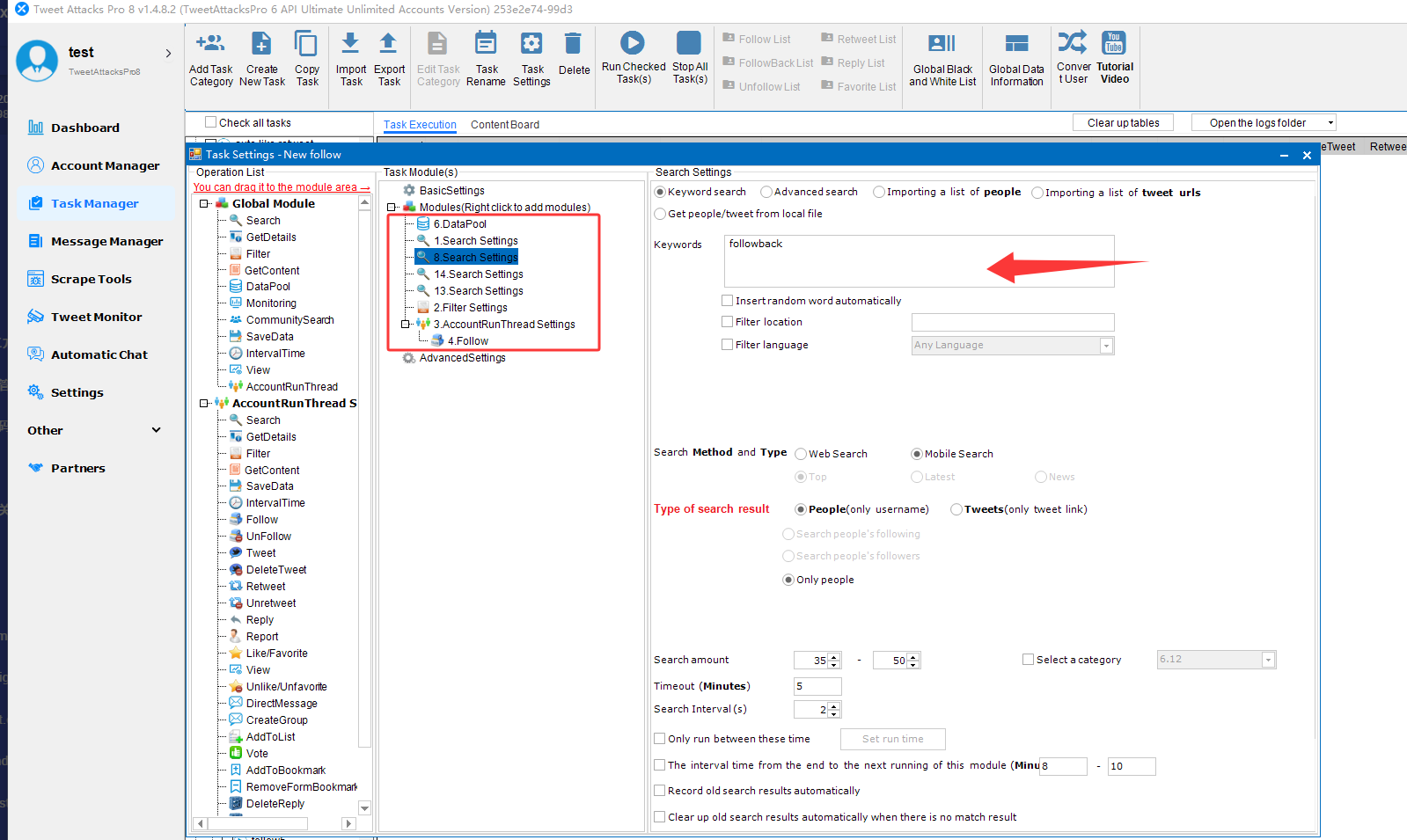The image size is (1407, 840).
Task: Click the Settings gear icon in sidebar
Action: point(35,392)
